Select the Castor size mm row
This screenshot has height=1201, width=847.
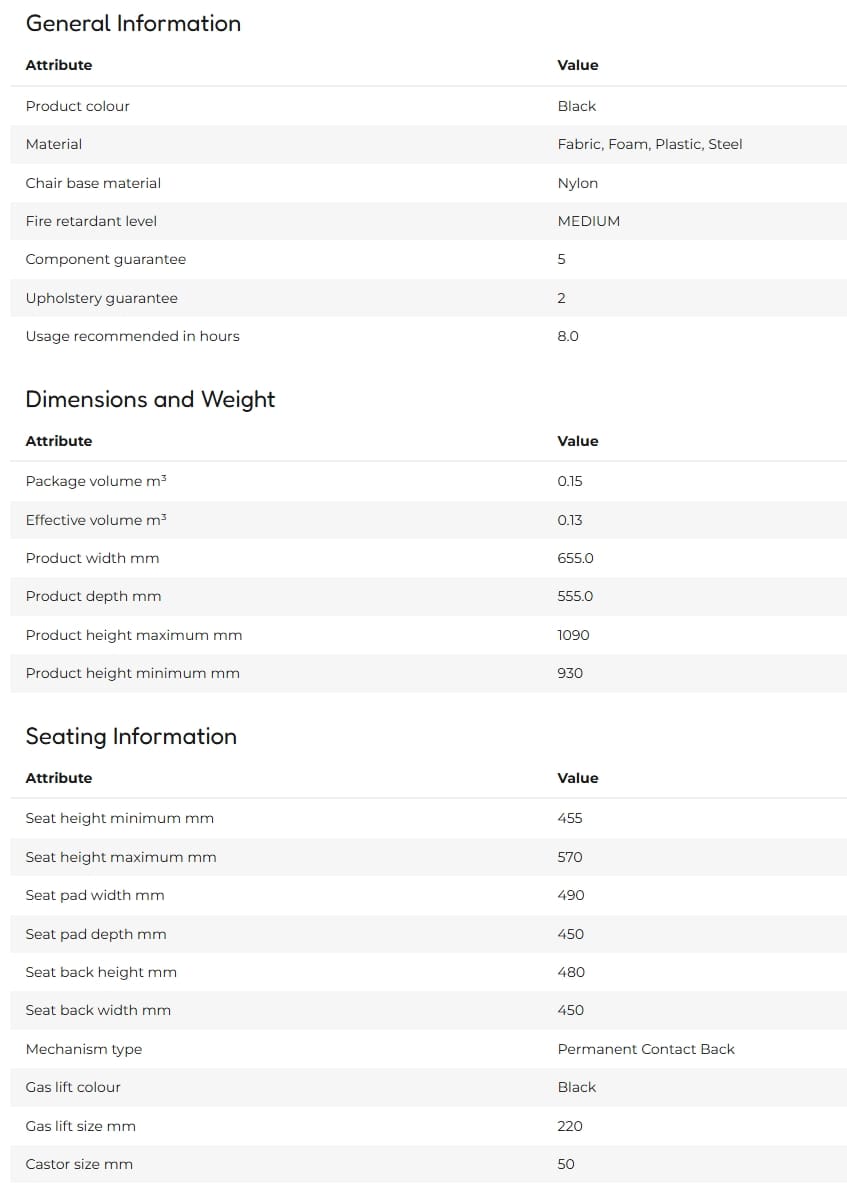[x=428, y=1164]
